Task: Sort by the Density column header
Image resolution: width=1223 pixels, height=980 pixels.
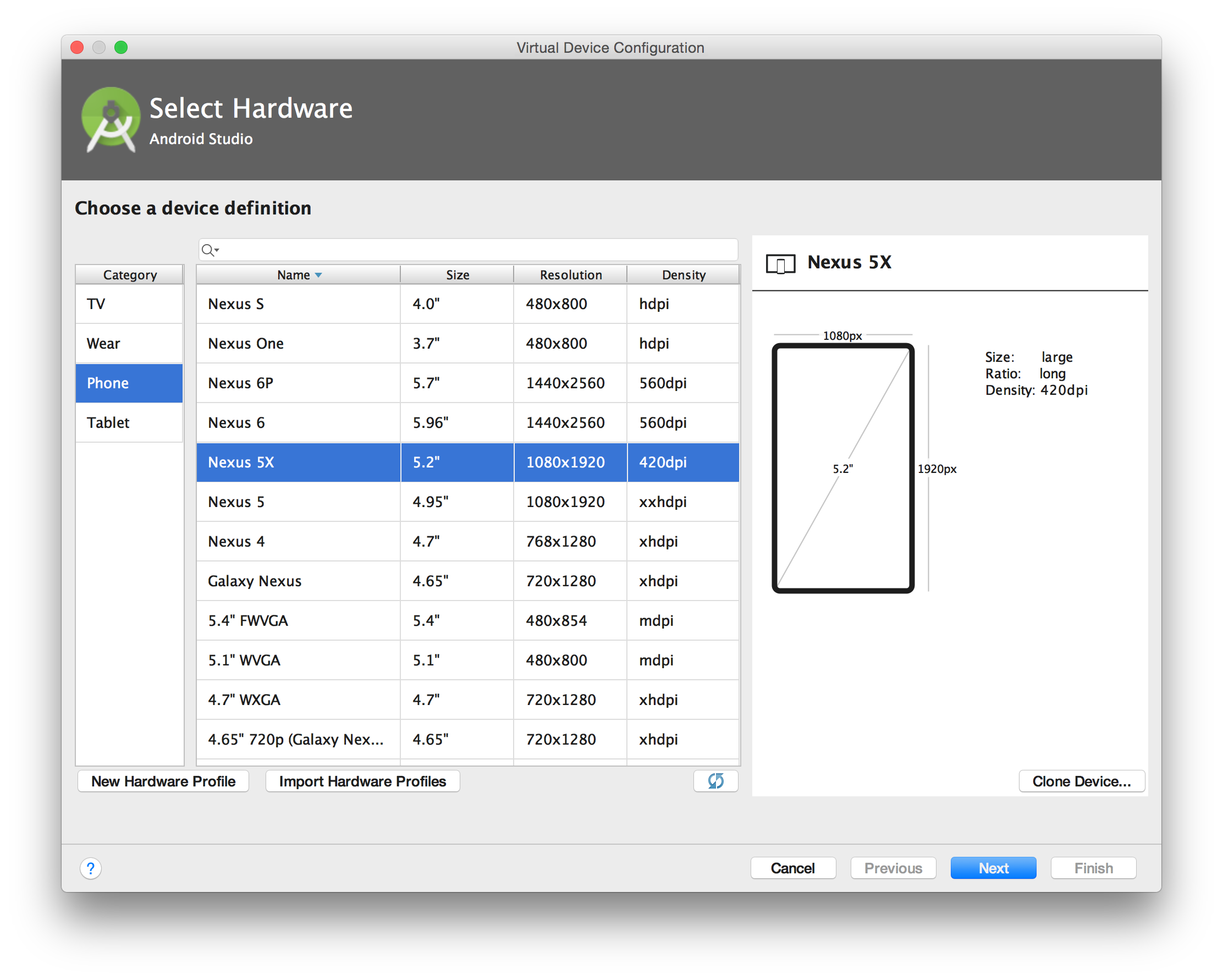Action: point(684,275)
